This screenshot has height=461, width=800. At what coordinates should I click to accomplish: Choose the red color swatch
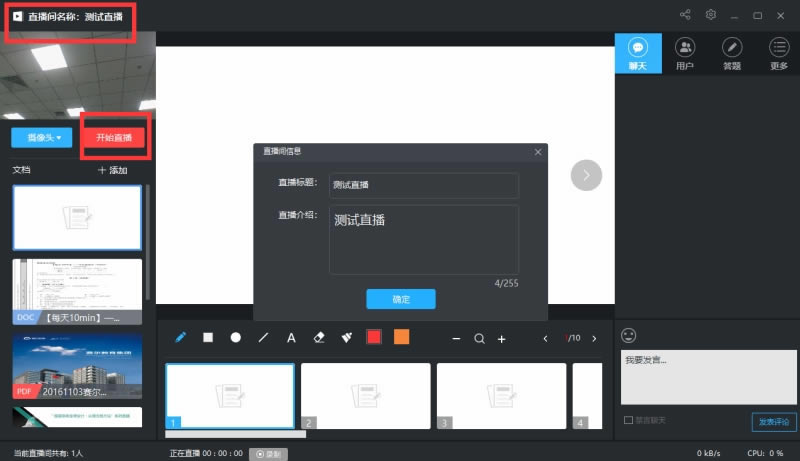point(374,338)
